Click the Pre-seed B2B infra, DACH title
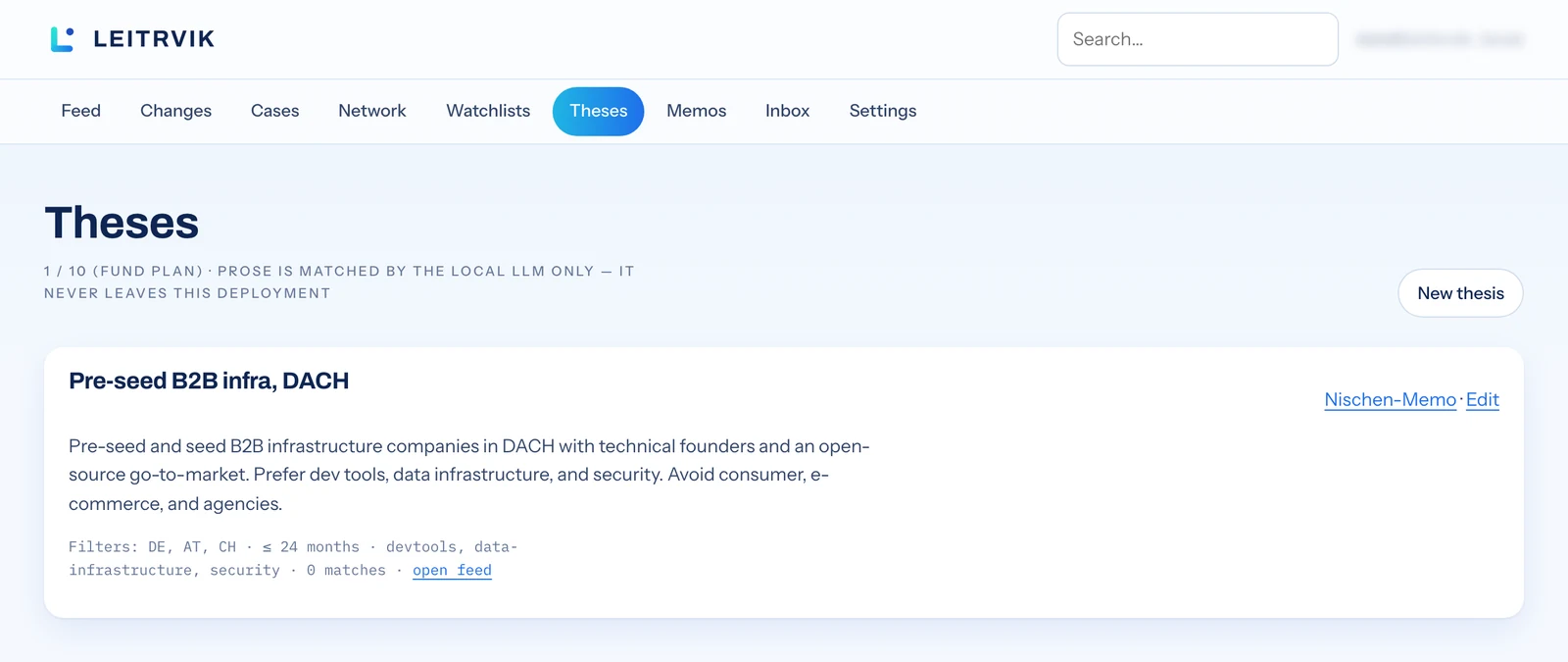The height and width of the screenshot is (662, 1568). click(x=209, y=381)
